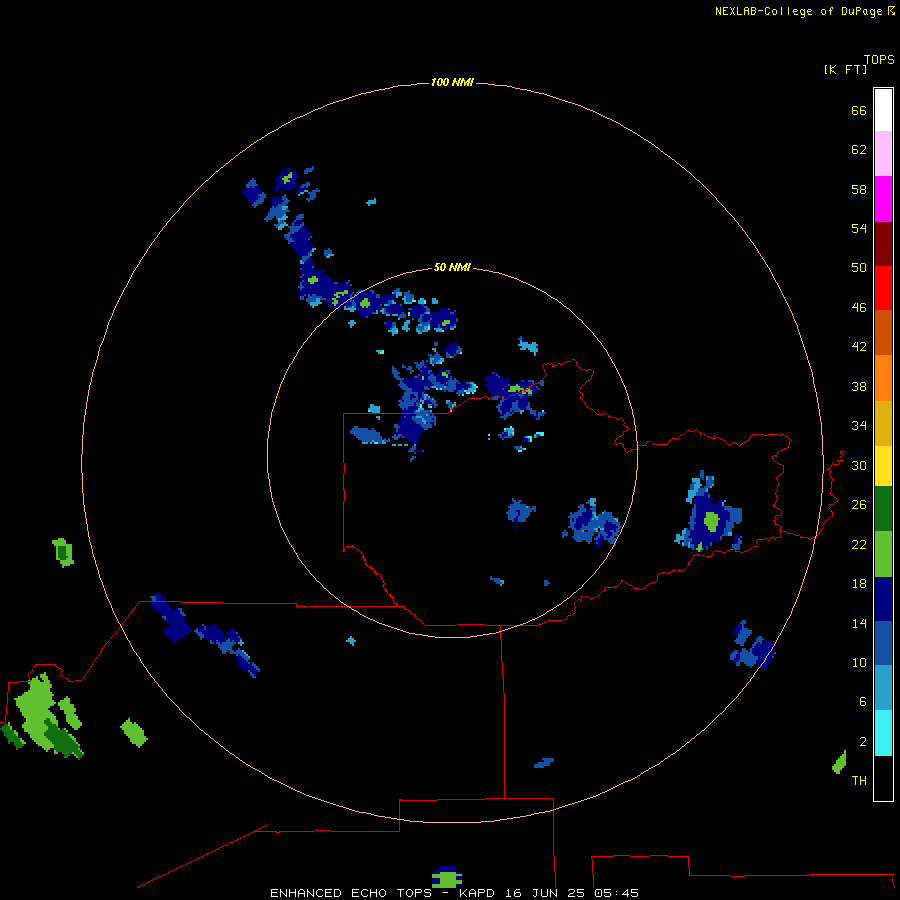Click the navy blue 22 kft legend swatch
Screen dimensions: 900x900
(883, 599)
